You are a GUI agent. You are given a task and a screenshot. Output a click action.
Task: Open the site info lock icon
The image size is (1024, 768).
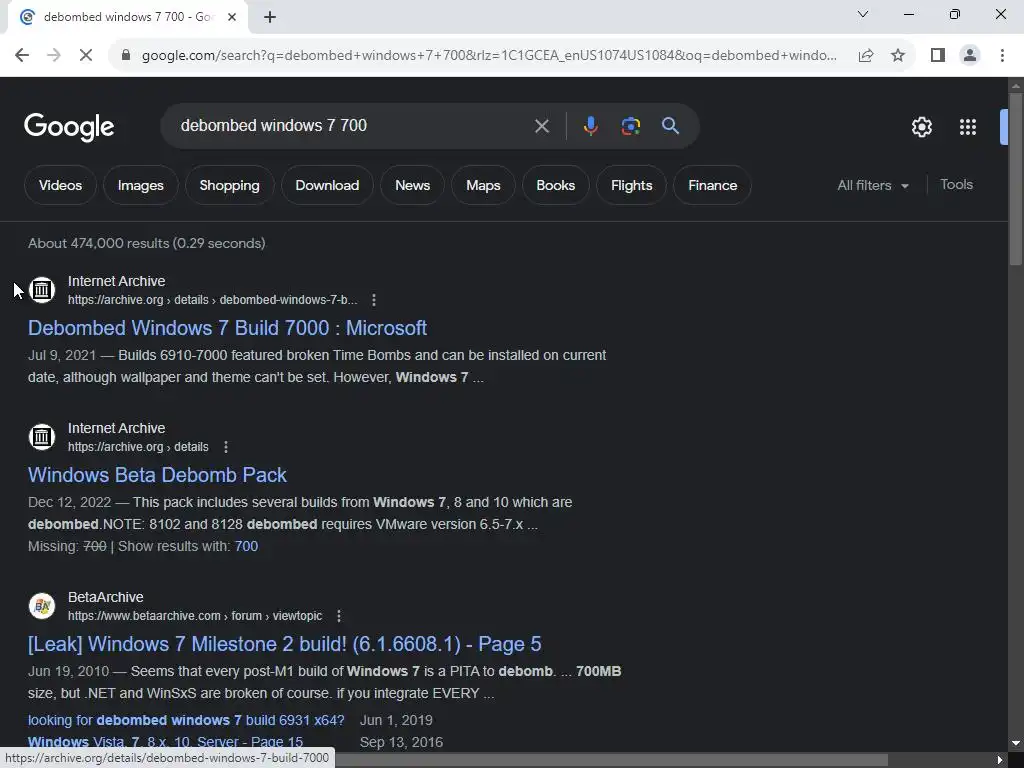[x=126, y=55]
